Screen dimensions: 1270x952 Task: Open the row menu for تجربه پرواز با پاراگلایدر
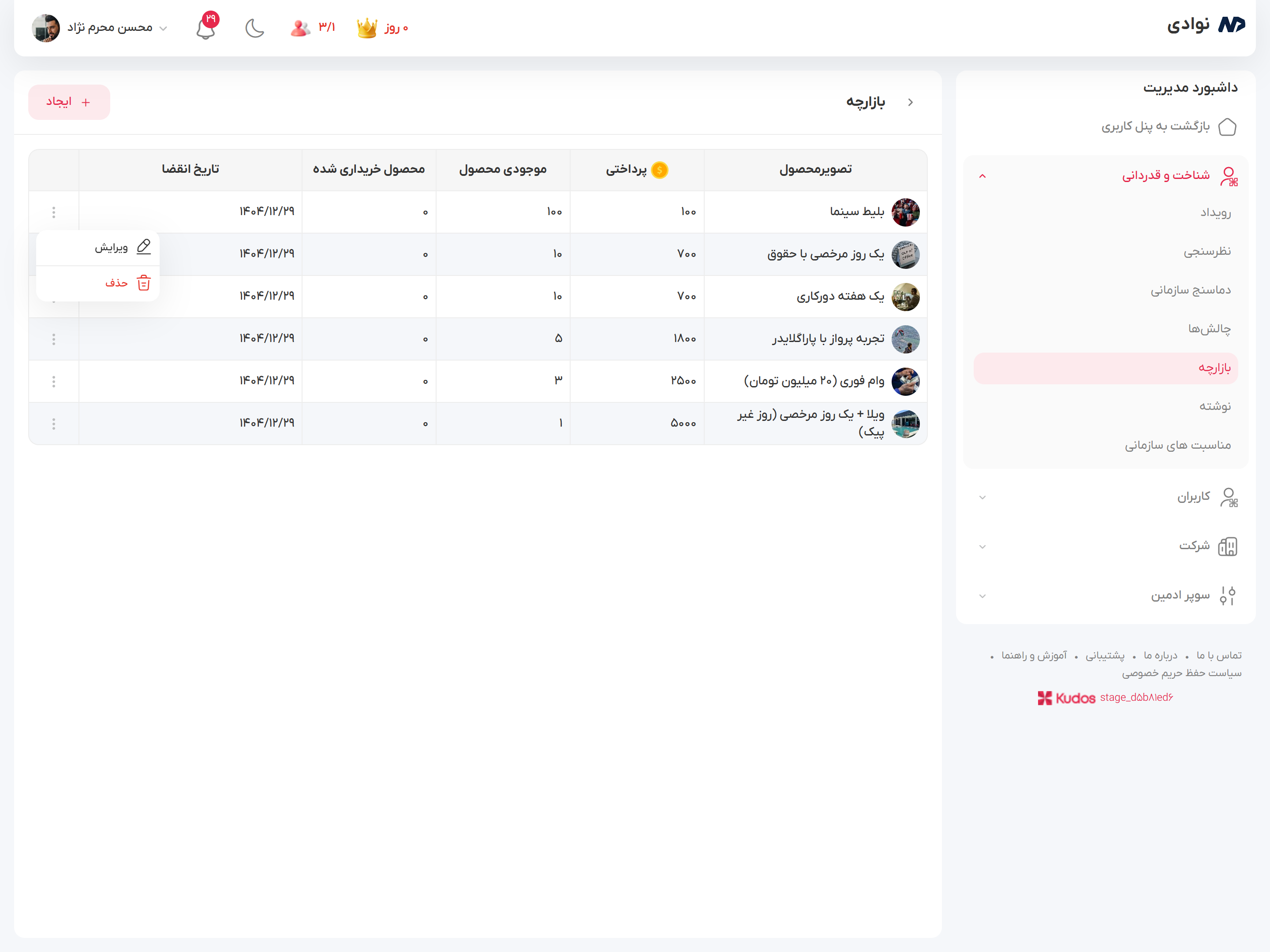pyautogui.click(x=53, y=339)
